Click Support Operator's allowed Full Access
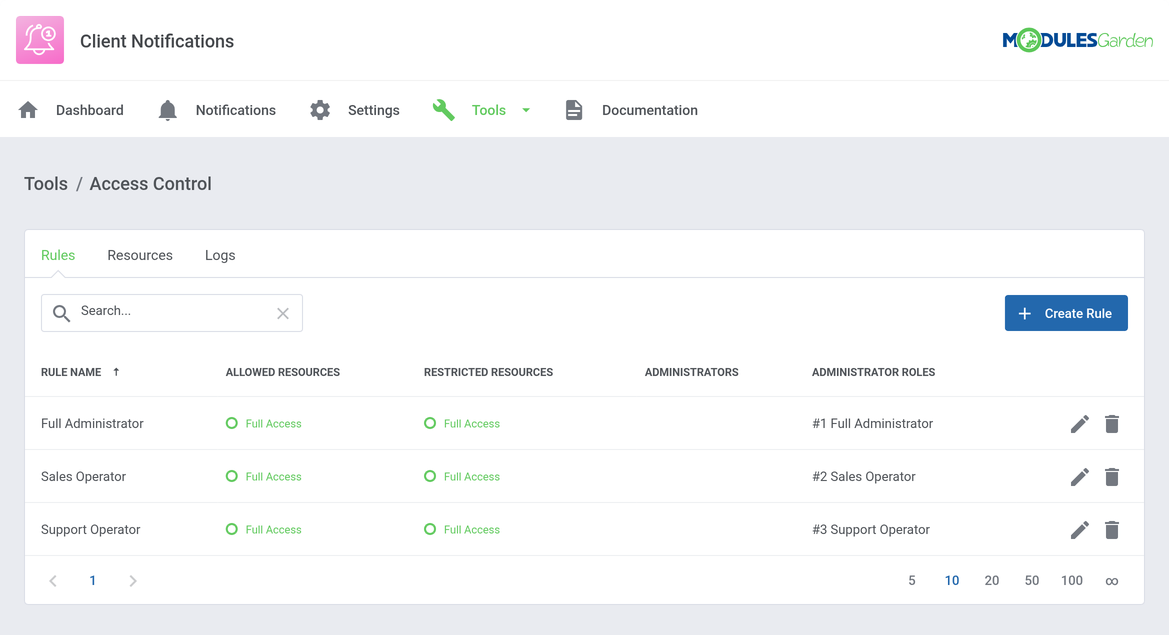 (264, 529)
